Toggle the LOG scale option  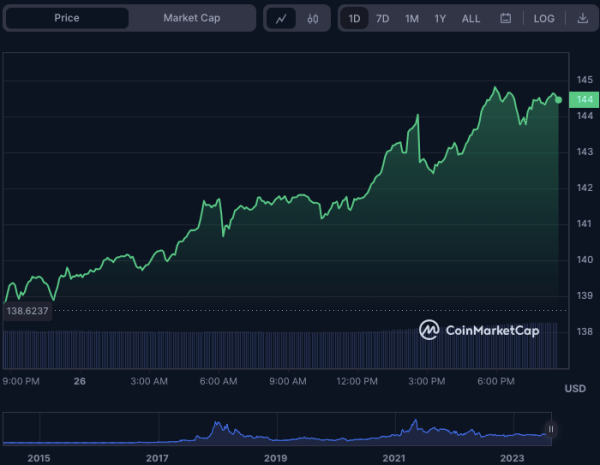(544, 18)
